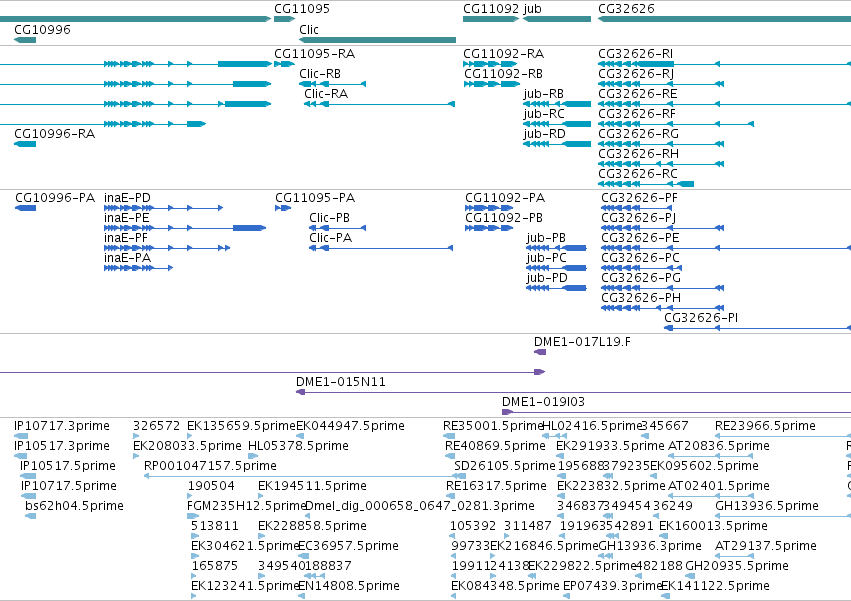Viewport: 851px width, 601px height.
Task: Select the inaE-PF protein label
Action: [x=126, y=238]
